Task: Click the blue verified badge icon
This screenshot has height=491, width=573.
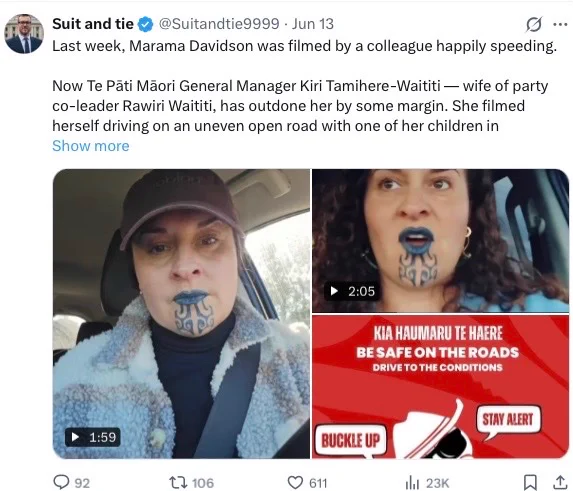Action: 145,24
